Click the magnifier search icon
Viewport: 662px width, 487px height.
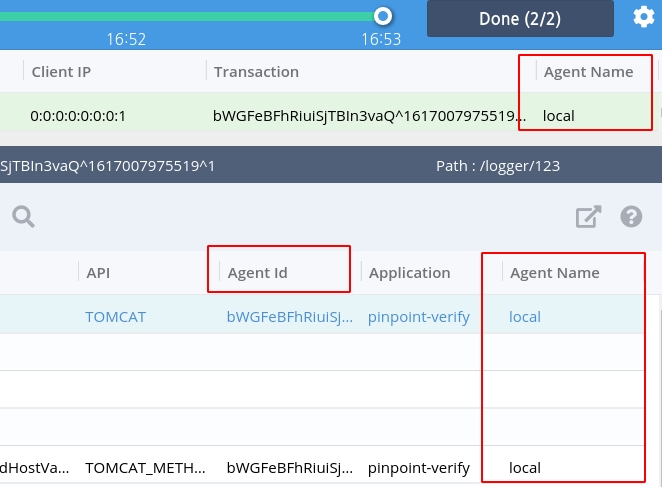[23, 216]
